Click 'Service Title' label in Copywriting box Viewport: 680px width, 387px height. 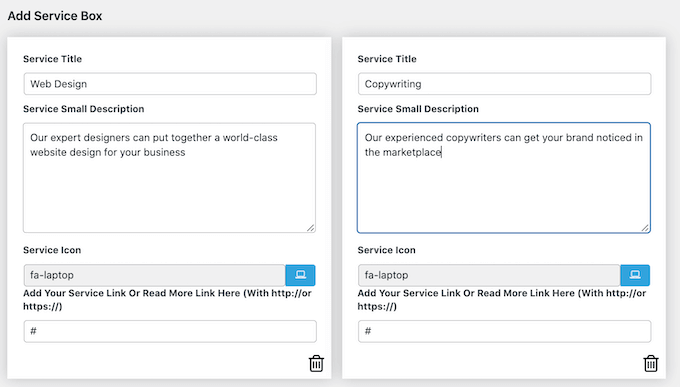tap(387, 59)
